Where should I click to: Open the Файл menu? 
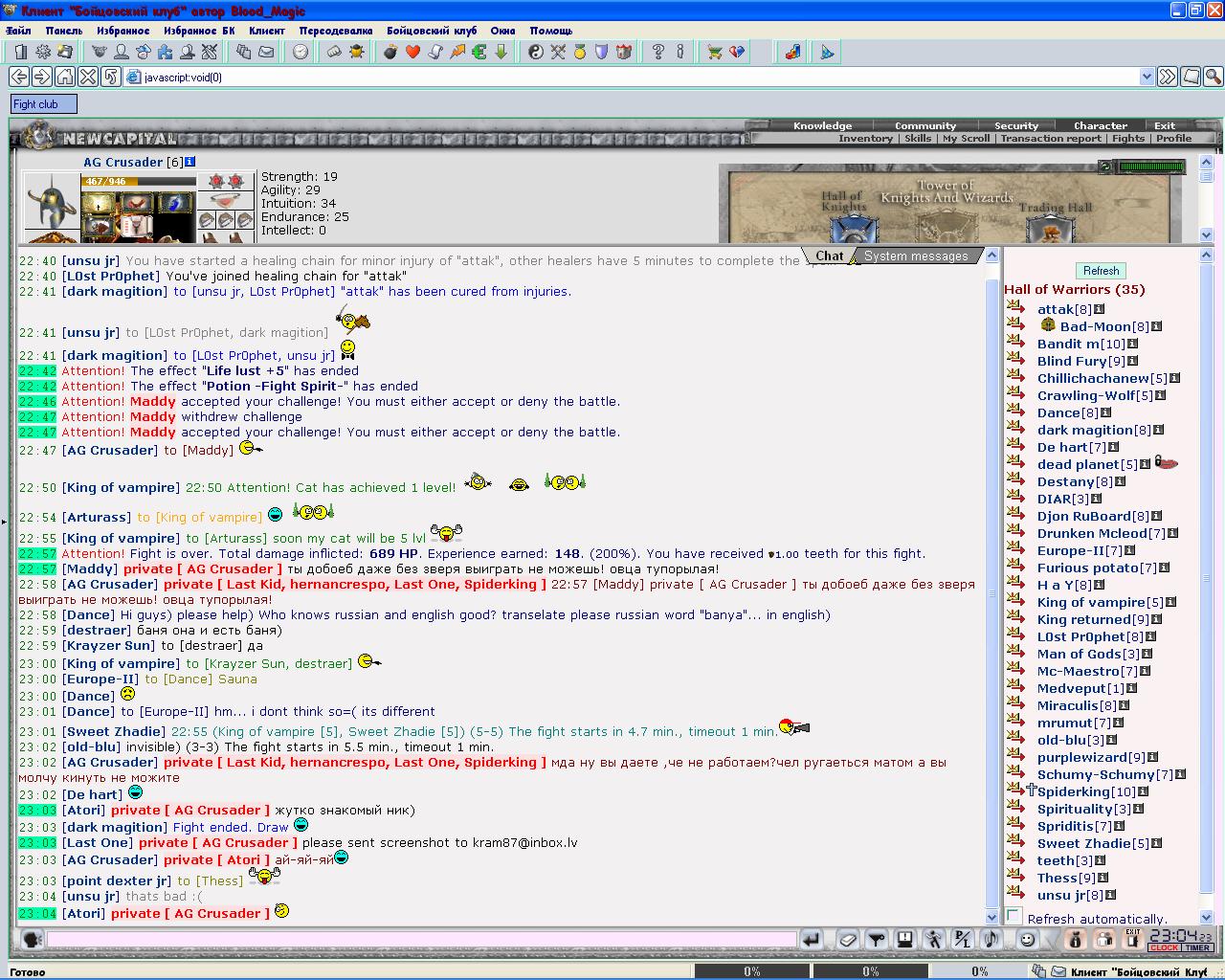[x=18, y=31]
